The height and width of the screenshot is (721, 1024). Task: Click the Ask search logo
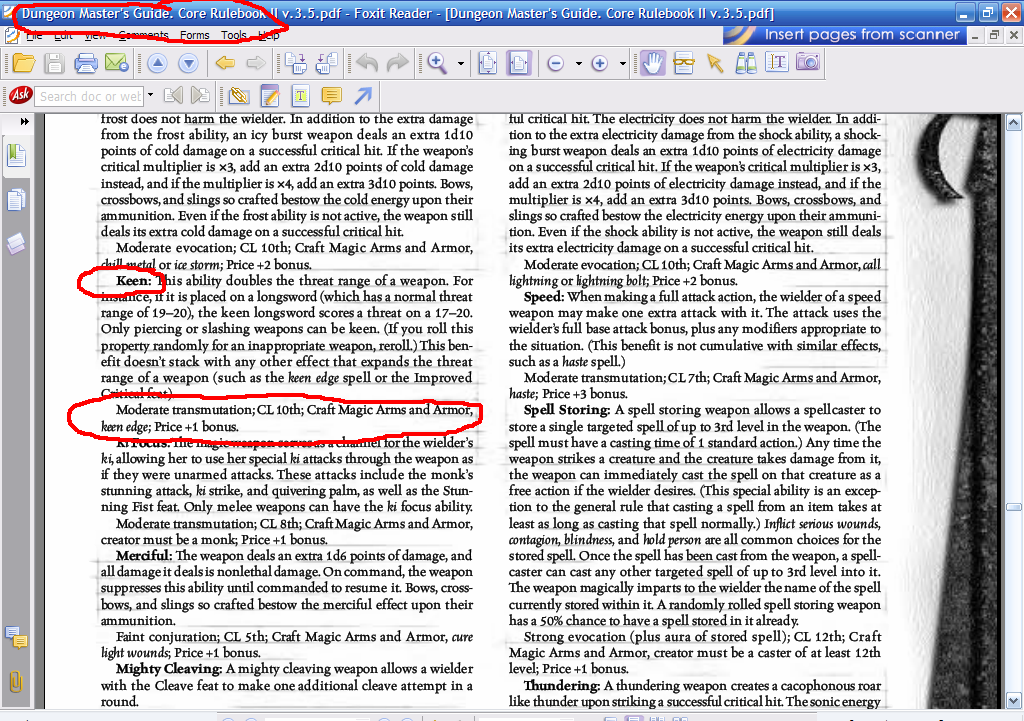pyautogui.click(x=20, y=95)
